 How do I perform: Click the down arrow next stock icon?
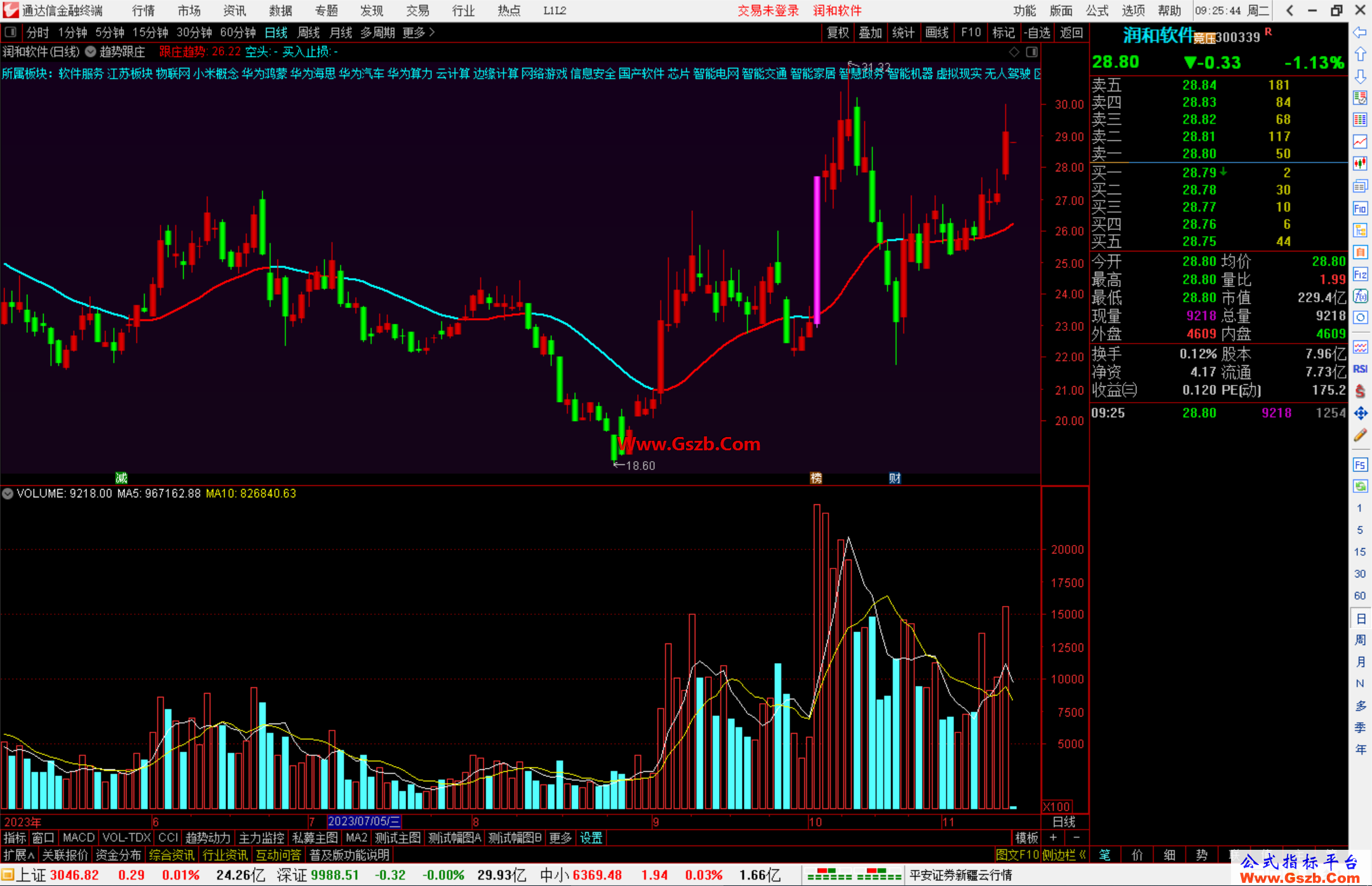click(1360, 76)
